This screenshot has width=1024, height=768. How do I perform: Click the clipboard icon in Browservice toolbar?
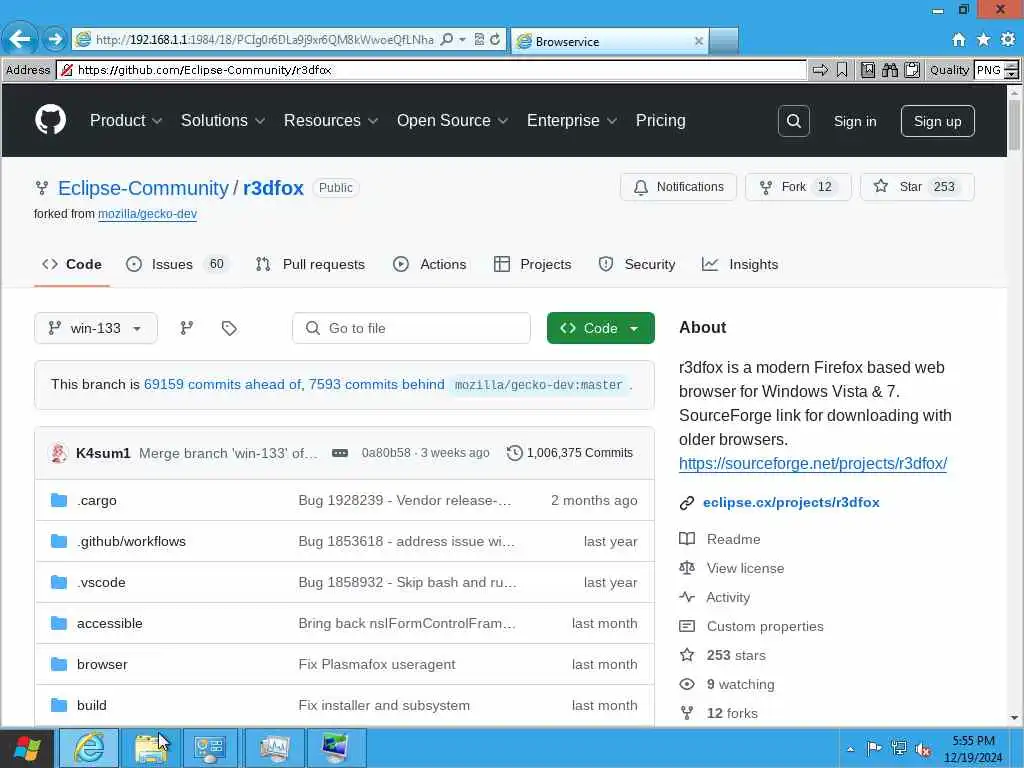pyautogui.click(x=912, y=70)
